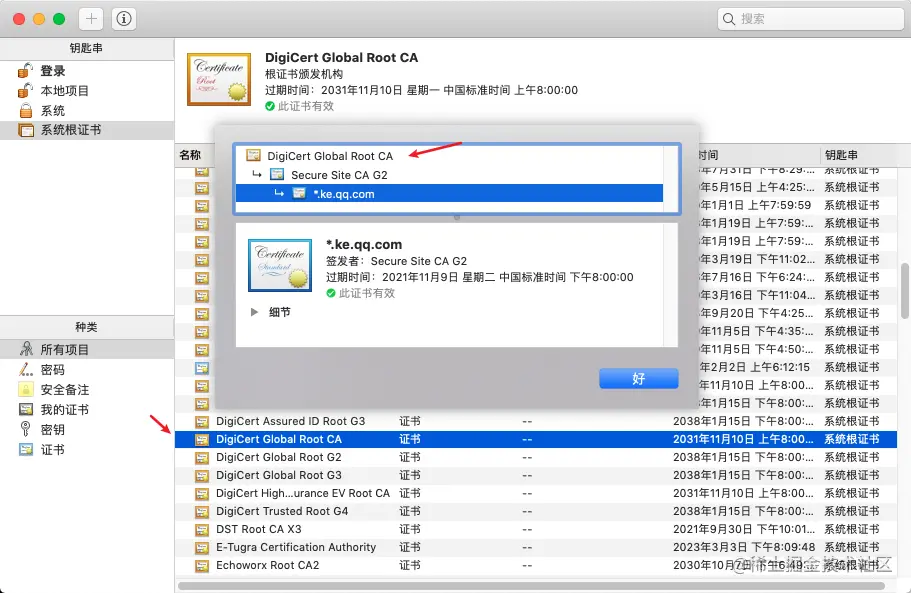
Task: Click the large root certificate thumbnail in header
Action: pos(219,80)
